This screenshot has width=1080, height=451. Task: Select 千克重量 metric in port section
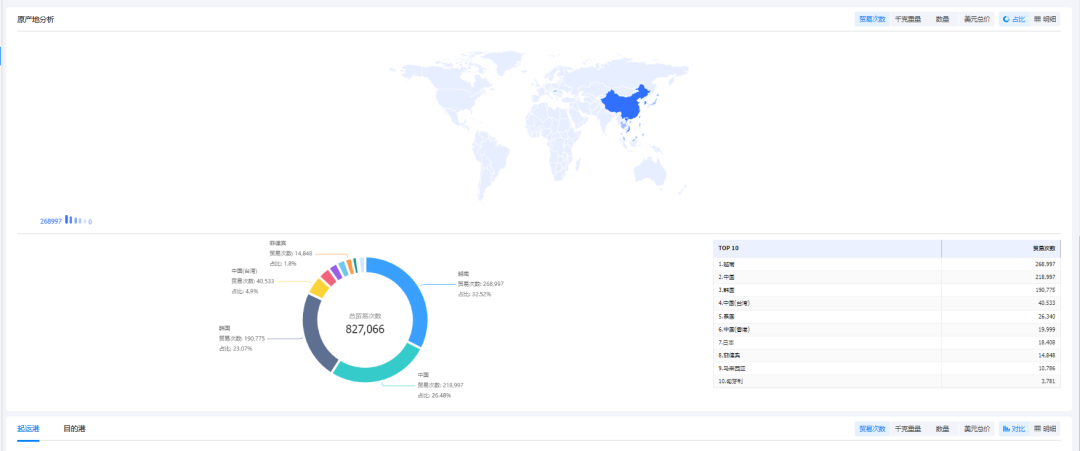coord(908,429)
